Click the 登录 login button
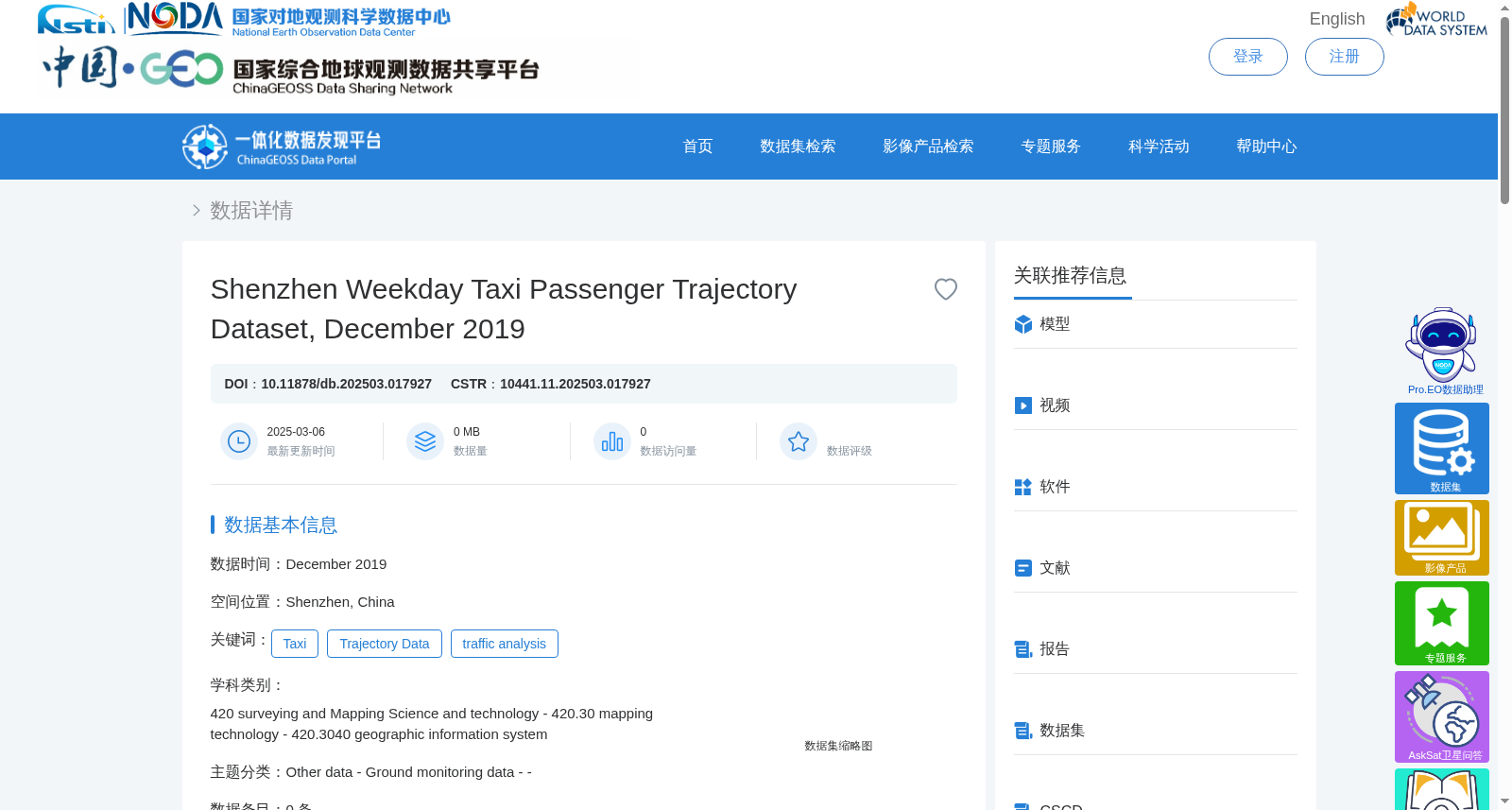 (x=1248, y=57)
